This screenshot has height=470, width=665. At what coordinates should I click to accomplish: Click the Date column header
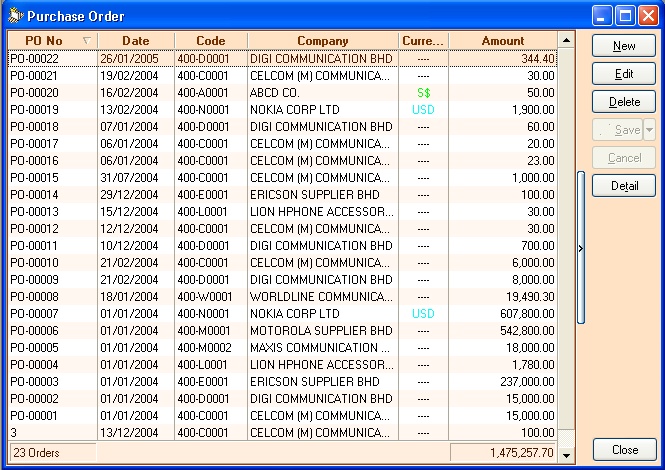(136, 41)
